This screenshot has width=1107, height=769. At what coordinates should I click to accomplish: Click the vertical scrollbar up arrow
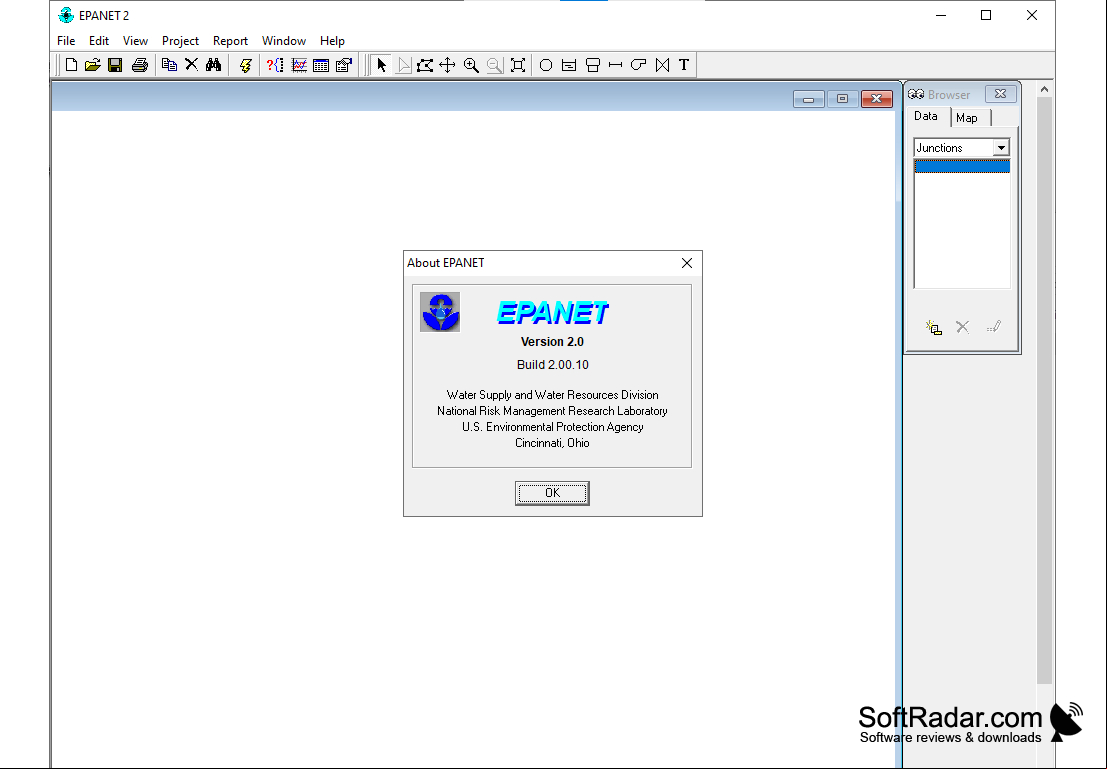[1044, 90]
